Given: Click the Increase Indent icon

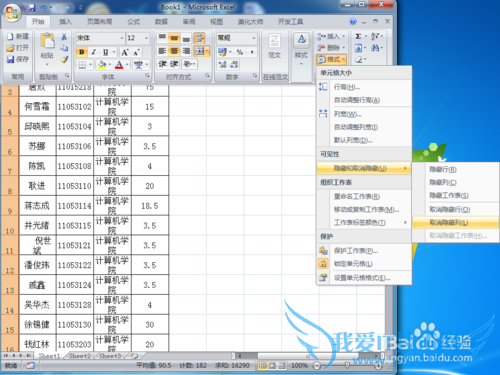Looking at the screenshot, I should coord(174,64).
